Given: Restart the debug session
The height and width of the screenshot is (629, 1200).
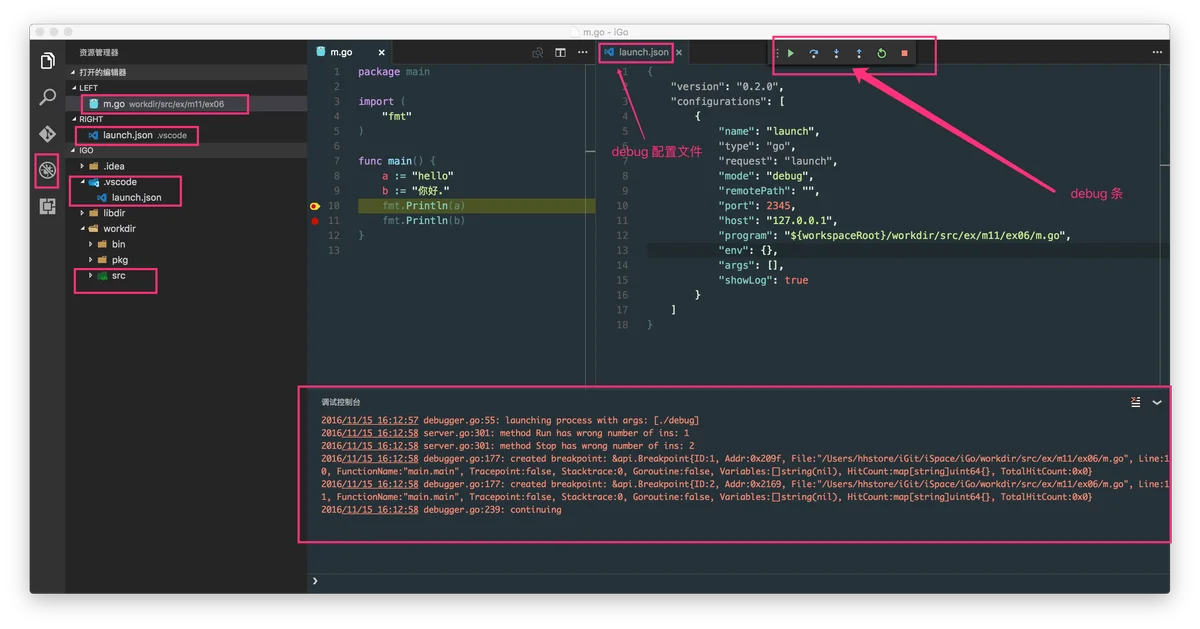Looking at the screenshot, I should point(882,54).
